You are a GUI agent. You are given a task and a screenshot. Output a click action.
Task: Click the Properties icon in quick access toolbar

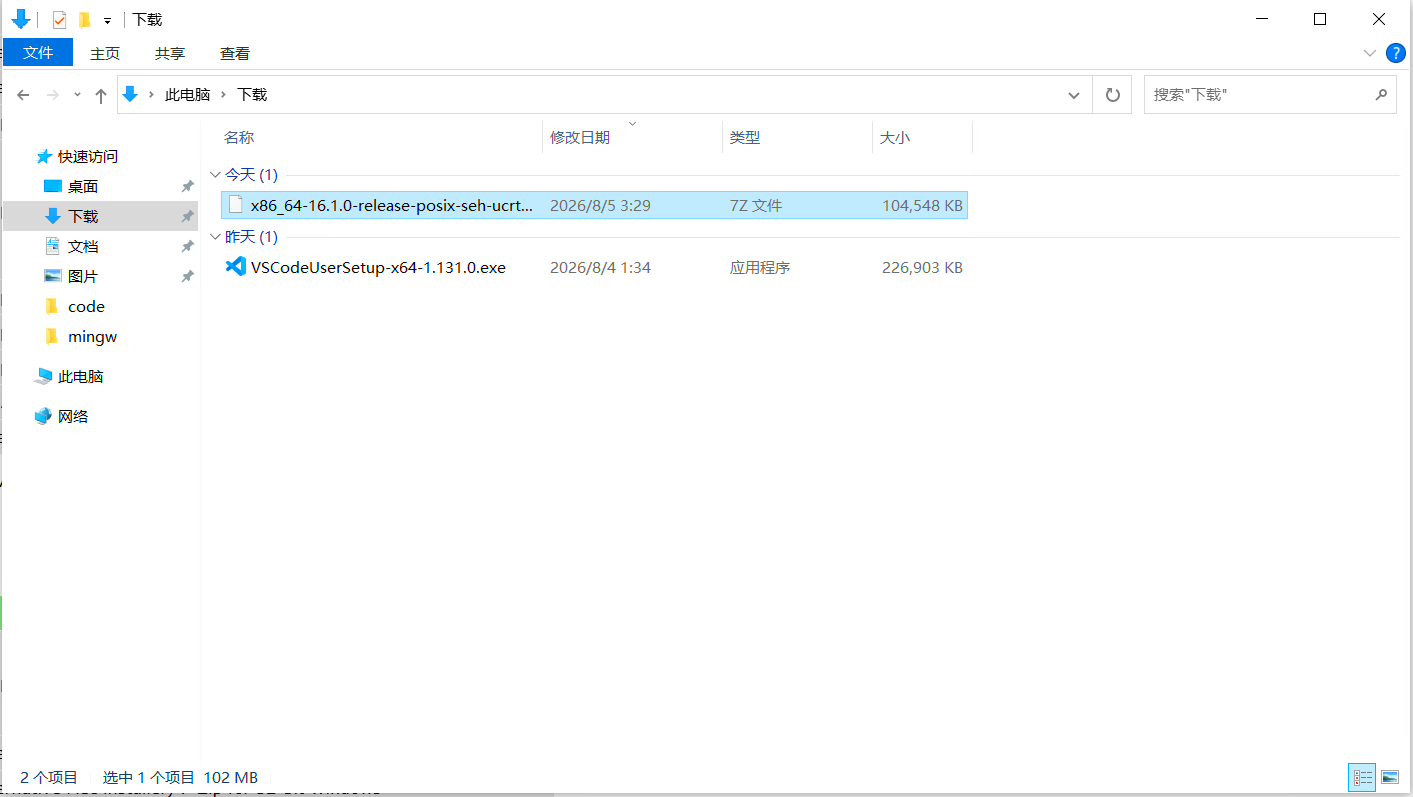tap(60, 20)
